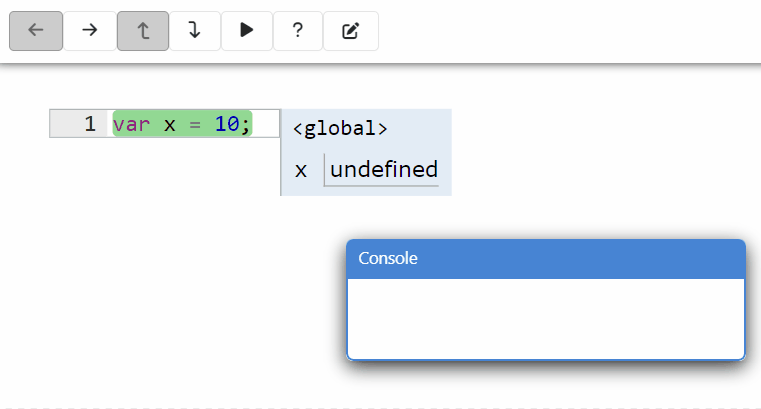Image resolution: width=761 pixels, height=409 pixels.
Task: Step forward with the right-arrow button
Action: 90,30
